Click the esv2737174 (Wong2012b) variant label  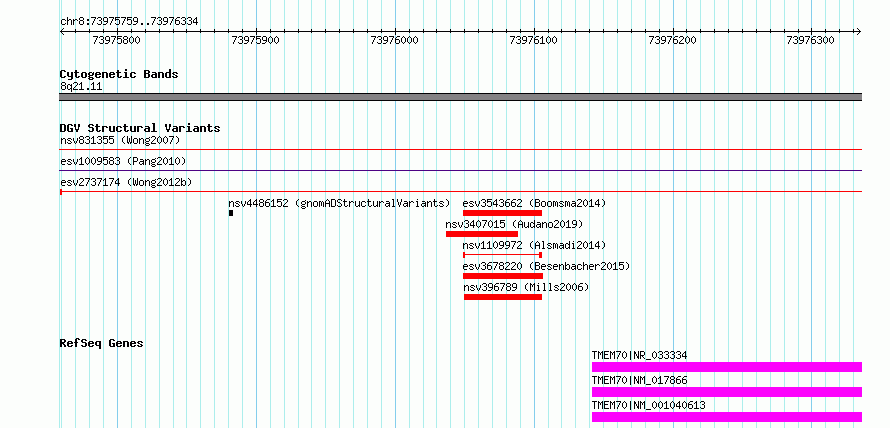[x=126, y=182]
